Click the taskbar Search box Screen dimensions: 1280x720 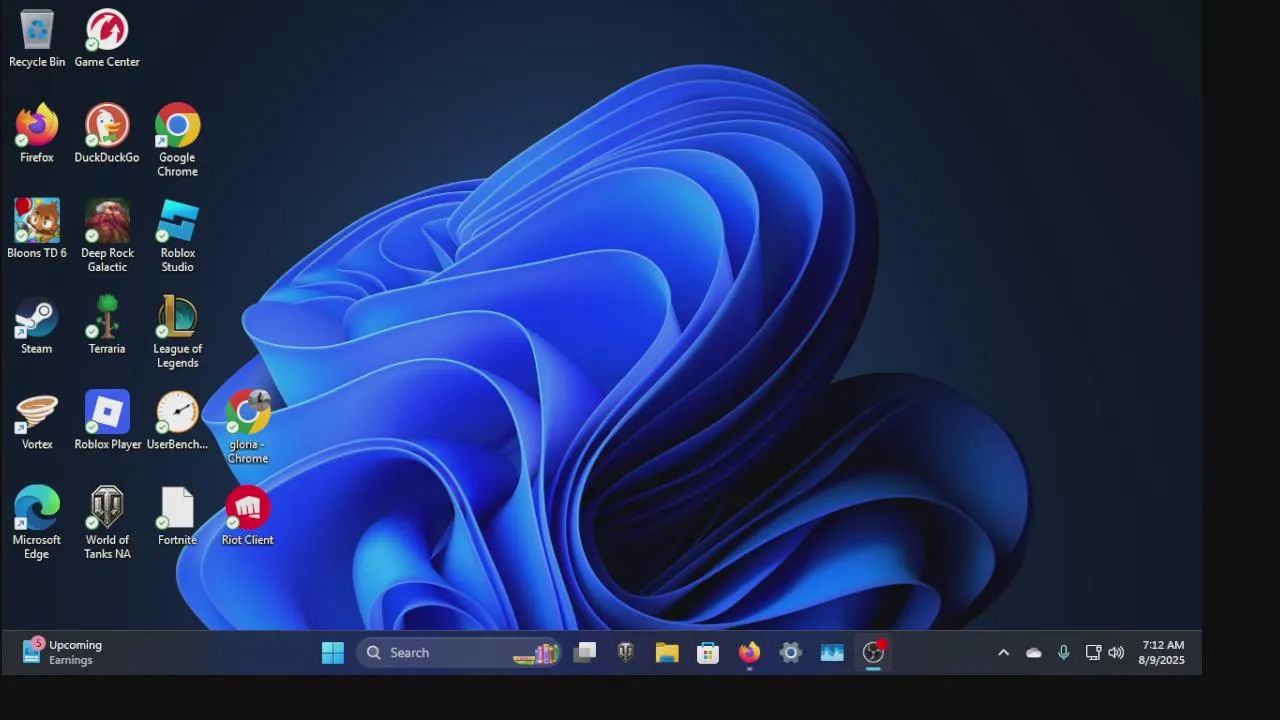(460, 653)
